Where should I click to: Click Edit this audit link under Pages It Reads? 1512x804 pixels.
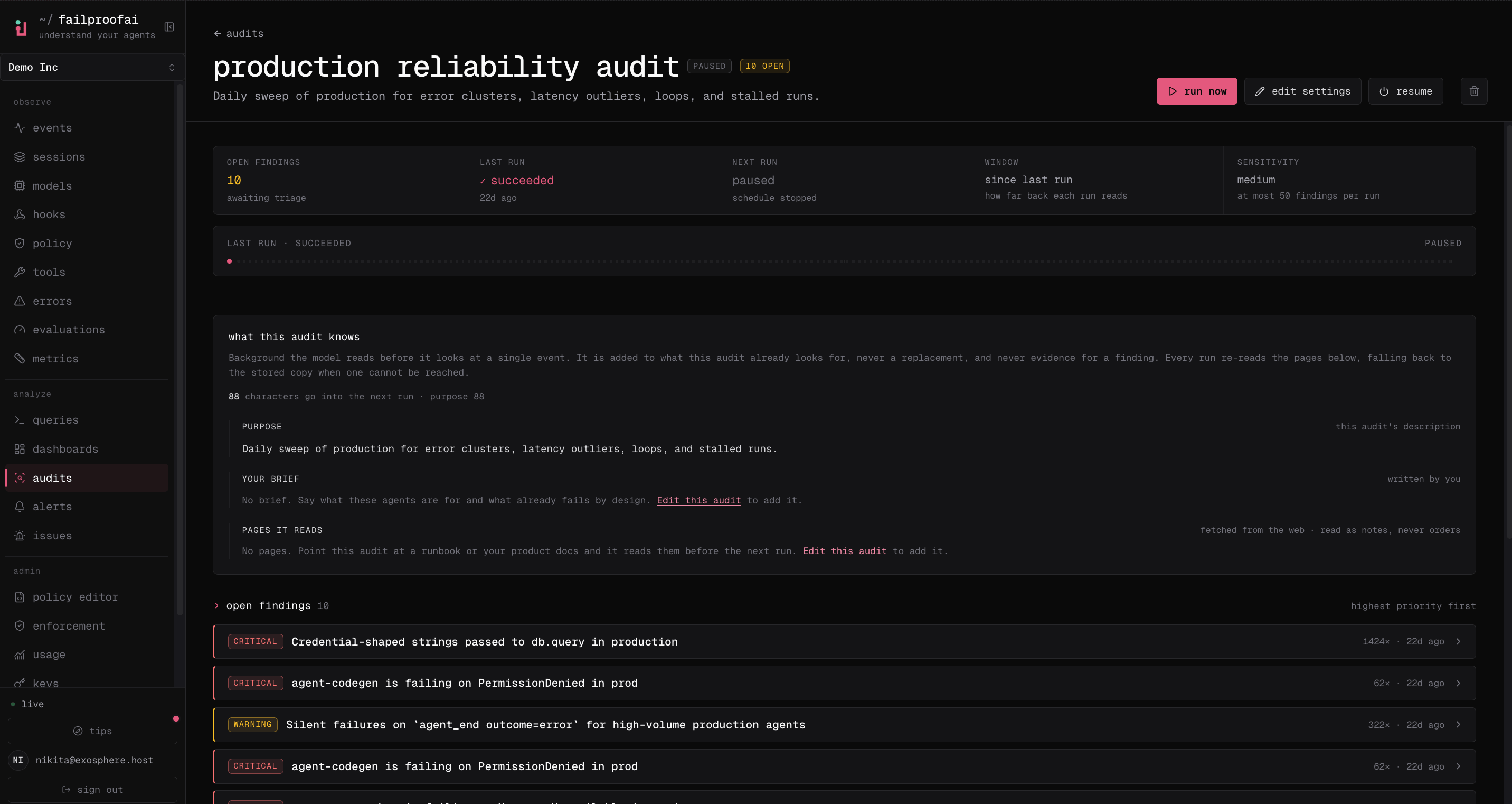tap(844, 551)
